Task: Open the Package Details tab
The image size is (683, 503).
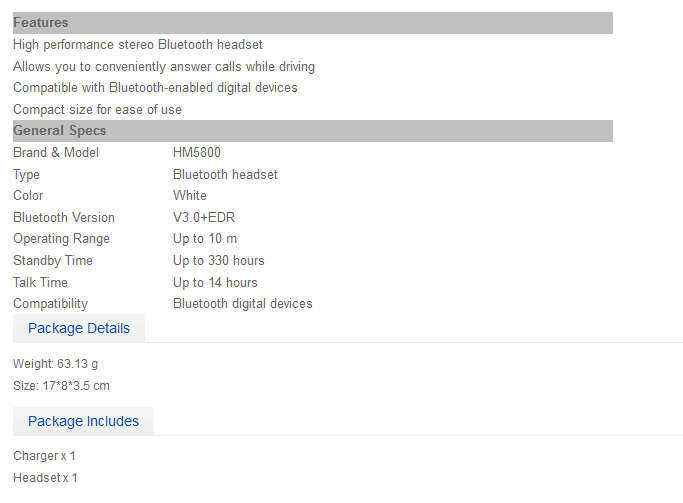Action: [79, 328]
